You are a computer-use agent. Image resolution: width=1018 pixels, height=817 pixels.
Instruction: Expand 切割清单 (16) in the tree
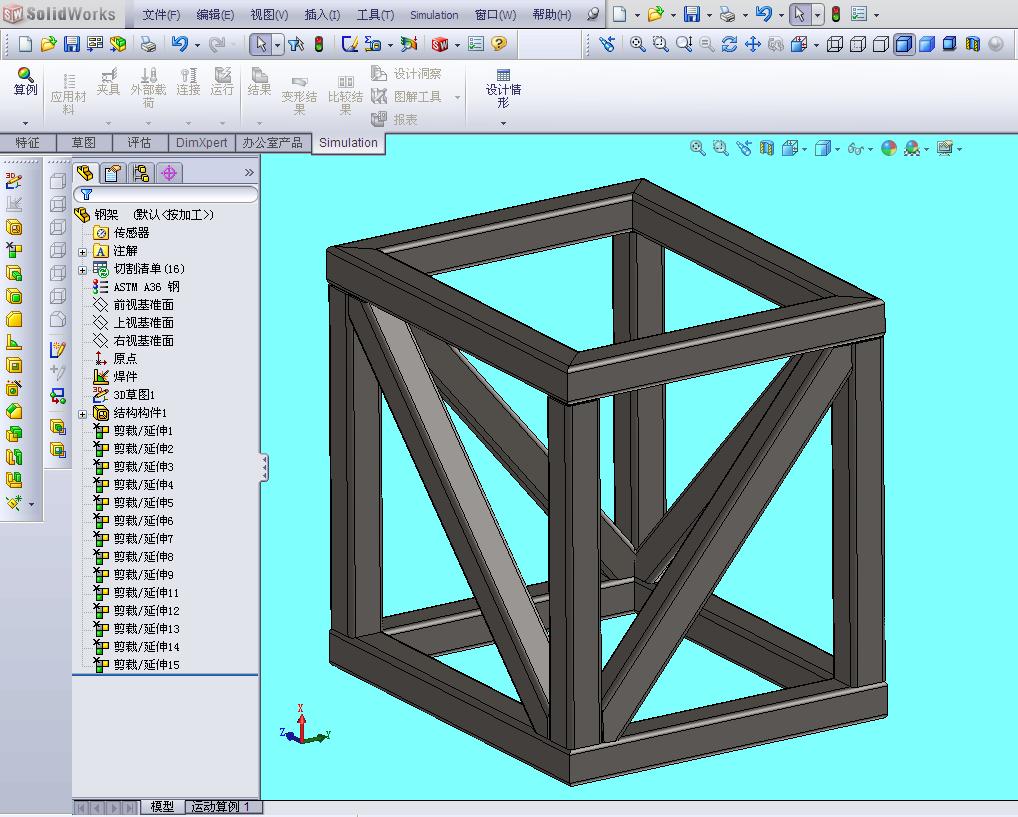point(84,269)
